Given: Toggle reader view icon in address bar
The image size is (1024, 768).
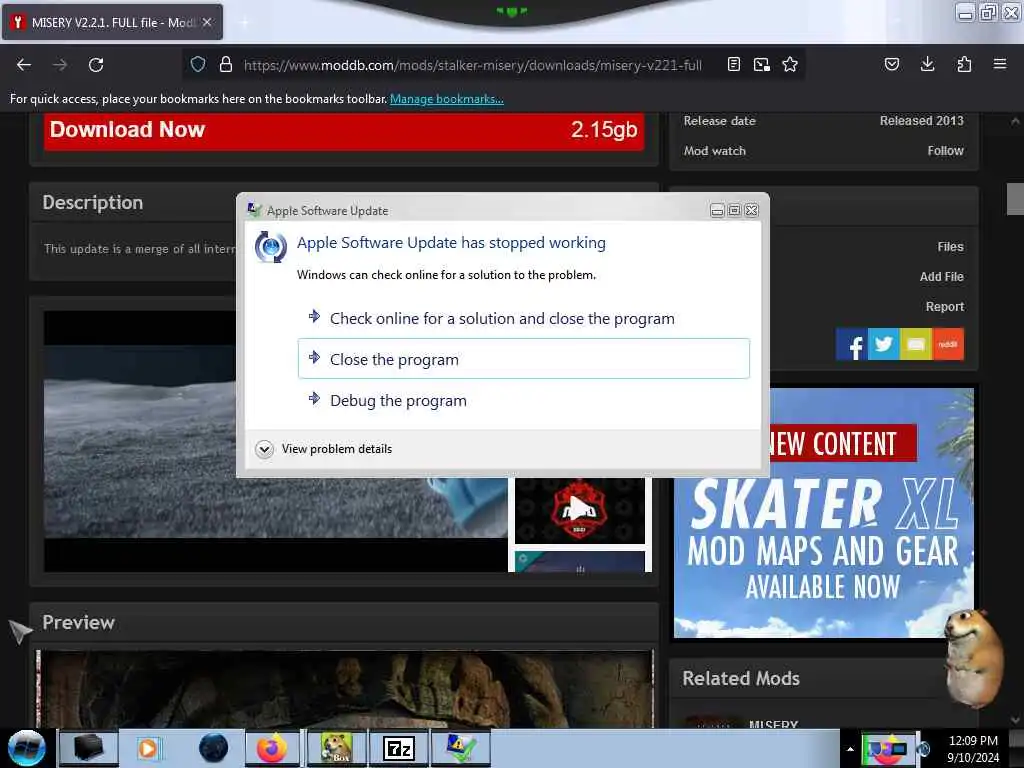Looking at the screenshot, I should pos(733,64).
